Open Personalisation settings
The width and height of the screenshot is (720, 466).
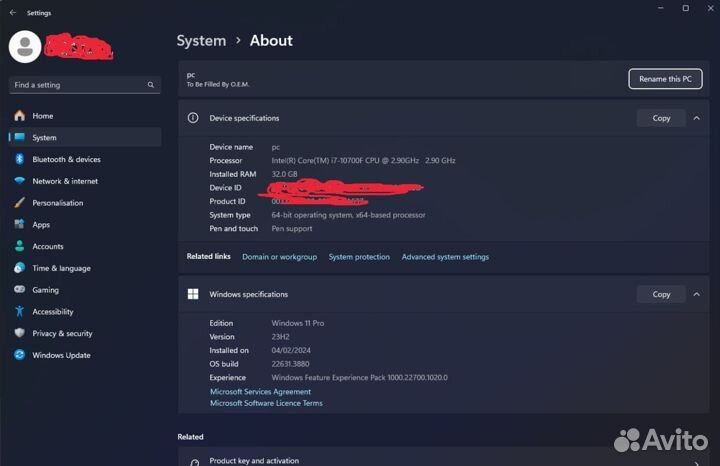click(85, 202)
